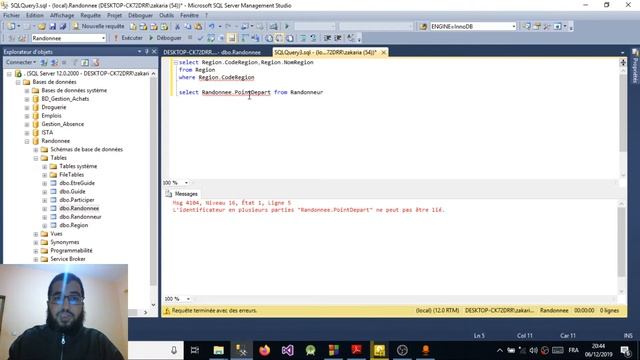Click the Cut scissors icon
Image resolution: width=640 pixels, height=360 pixels.
[x=178, y=26]
